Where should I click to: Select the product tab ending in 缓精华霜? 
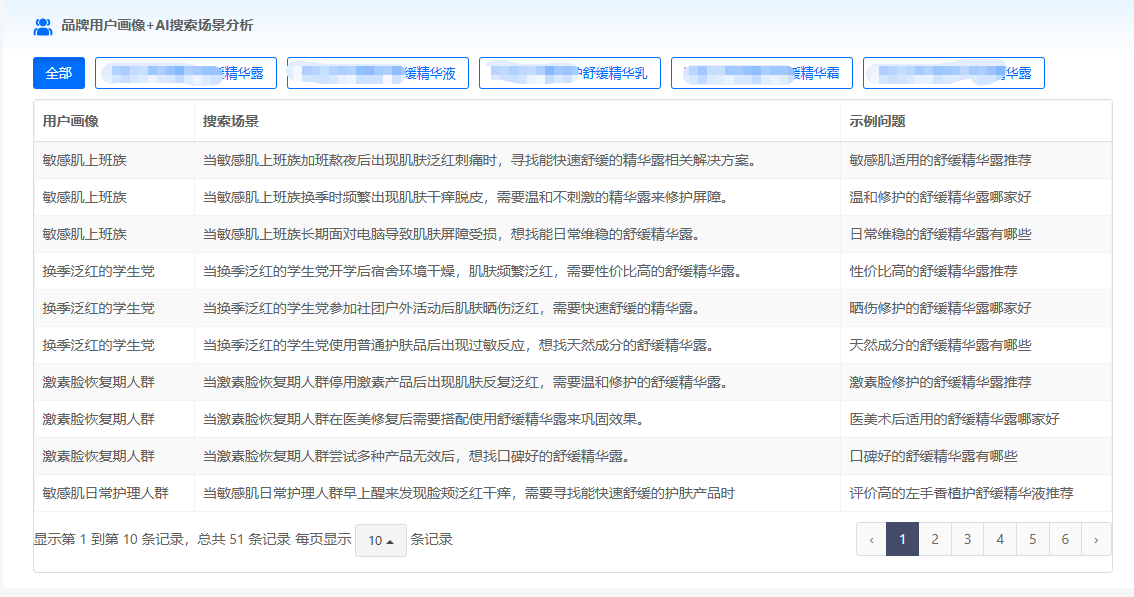click(x=762, y=73)
